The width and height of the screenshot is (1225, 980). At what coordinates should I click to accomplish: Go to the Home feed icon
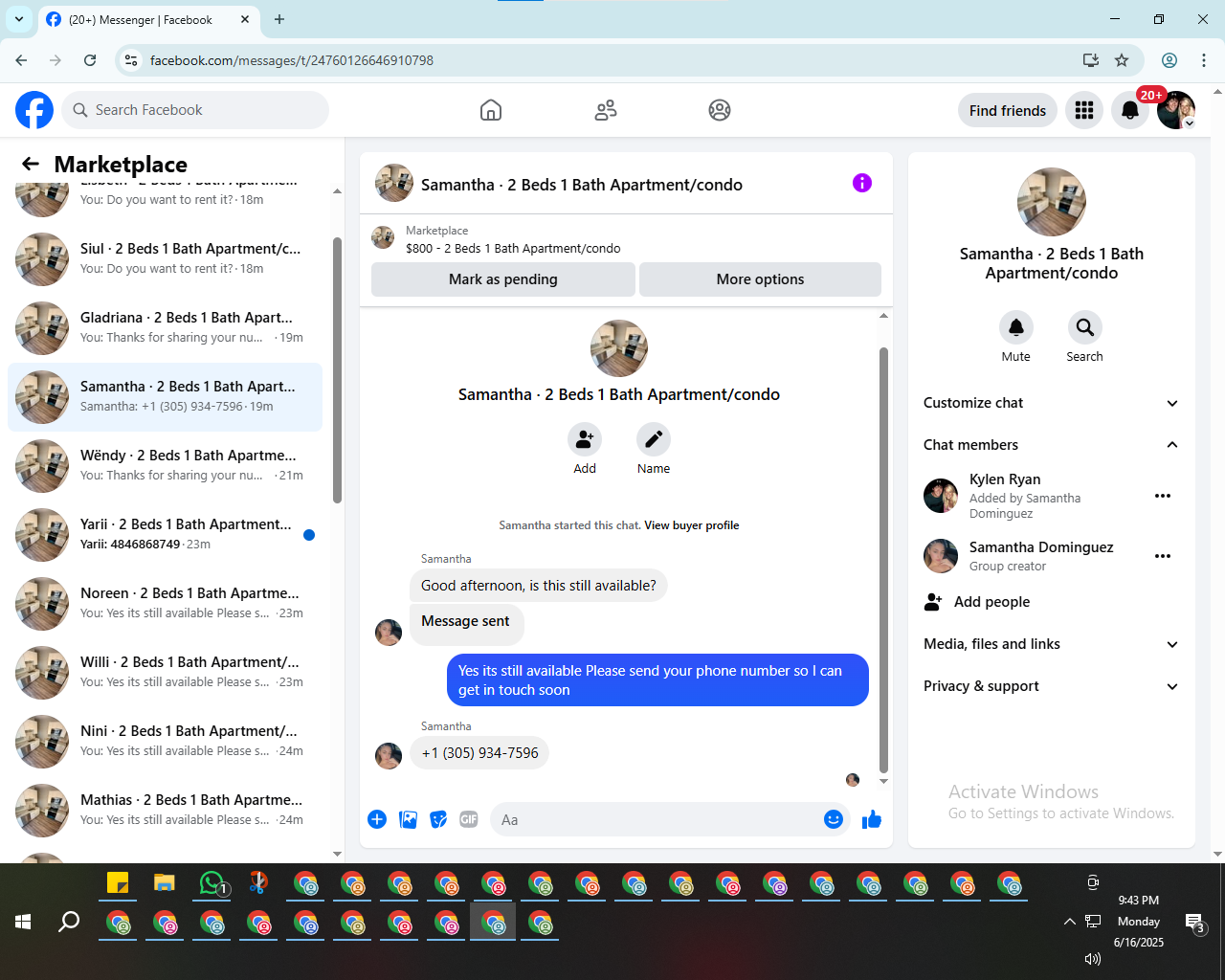(x=491, y=110)
